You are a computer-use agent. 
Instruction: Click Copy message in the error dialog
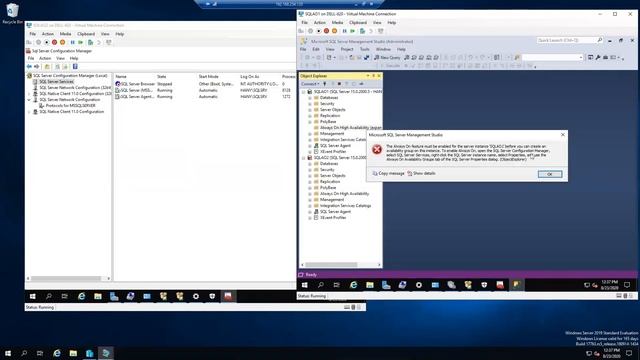[388, 173]
